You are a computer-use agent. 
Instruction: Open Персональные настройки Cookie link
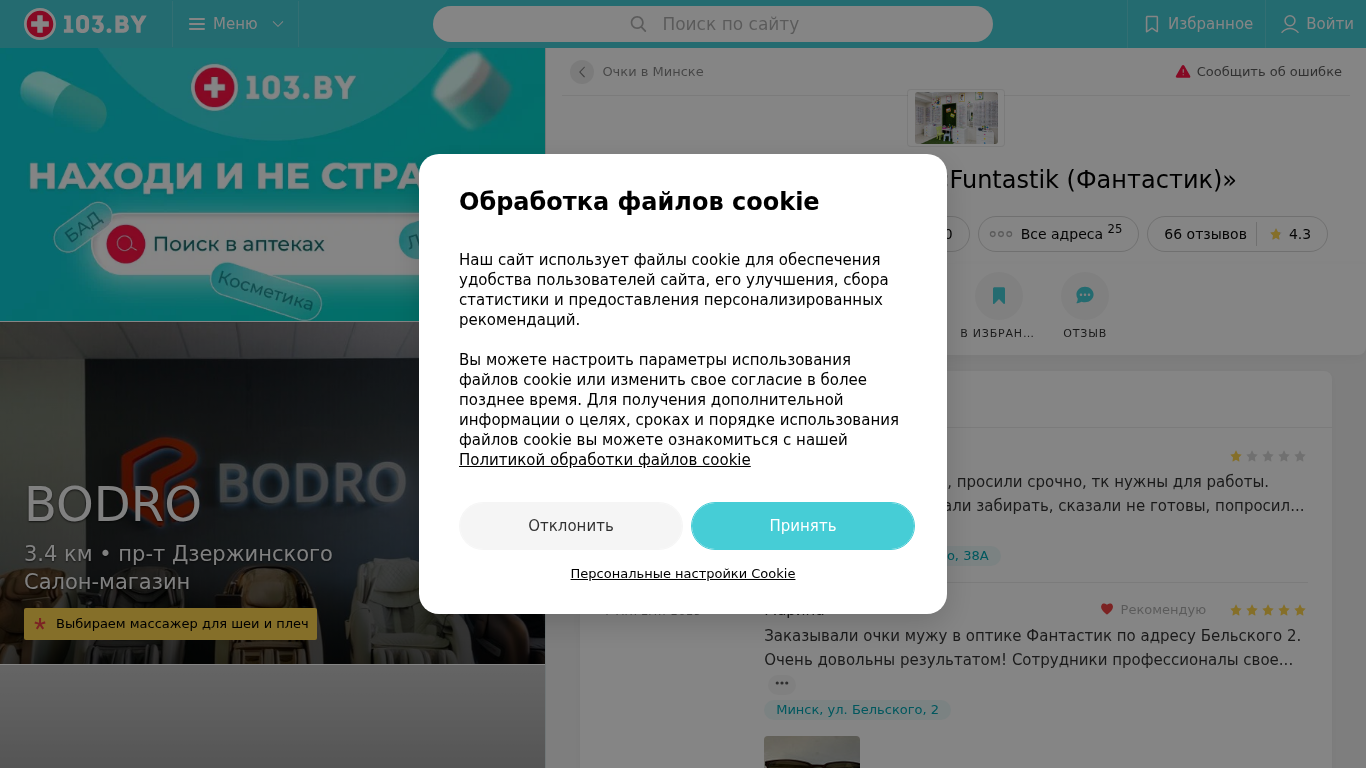tap(683, 574)
